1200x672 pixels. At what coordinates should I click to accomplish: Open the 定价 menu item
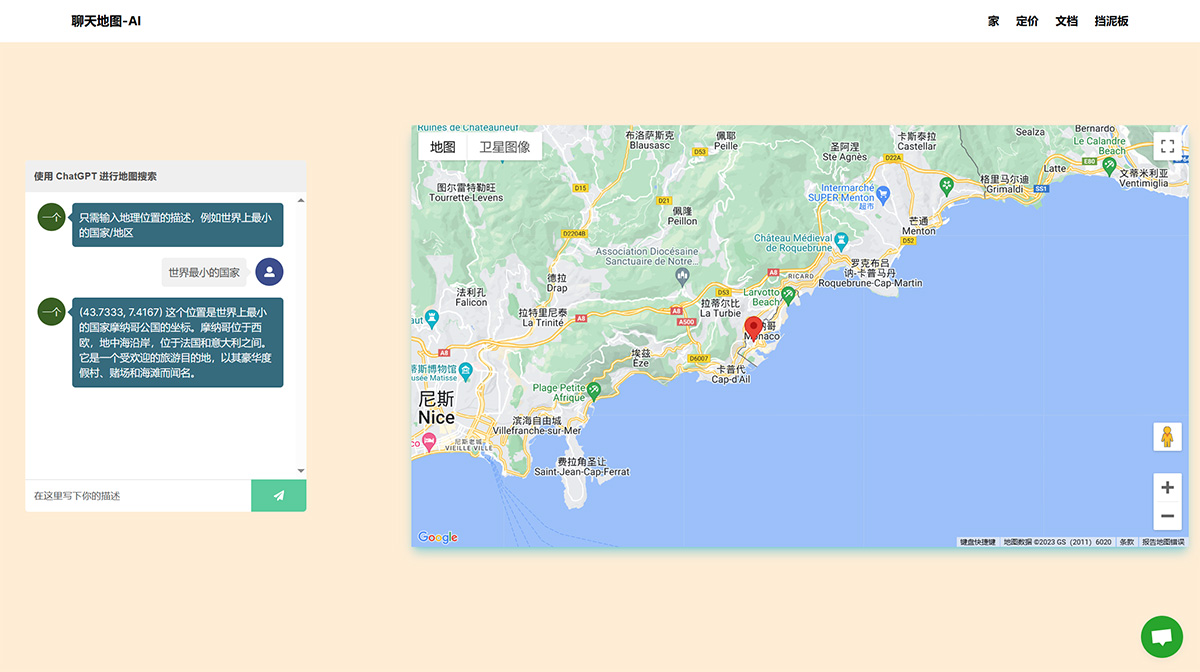pyautogui.click(x=1028, y=20)
